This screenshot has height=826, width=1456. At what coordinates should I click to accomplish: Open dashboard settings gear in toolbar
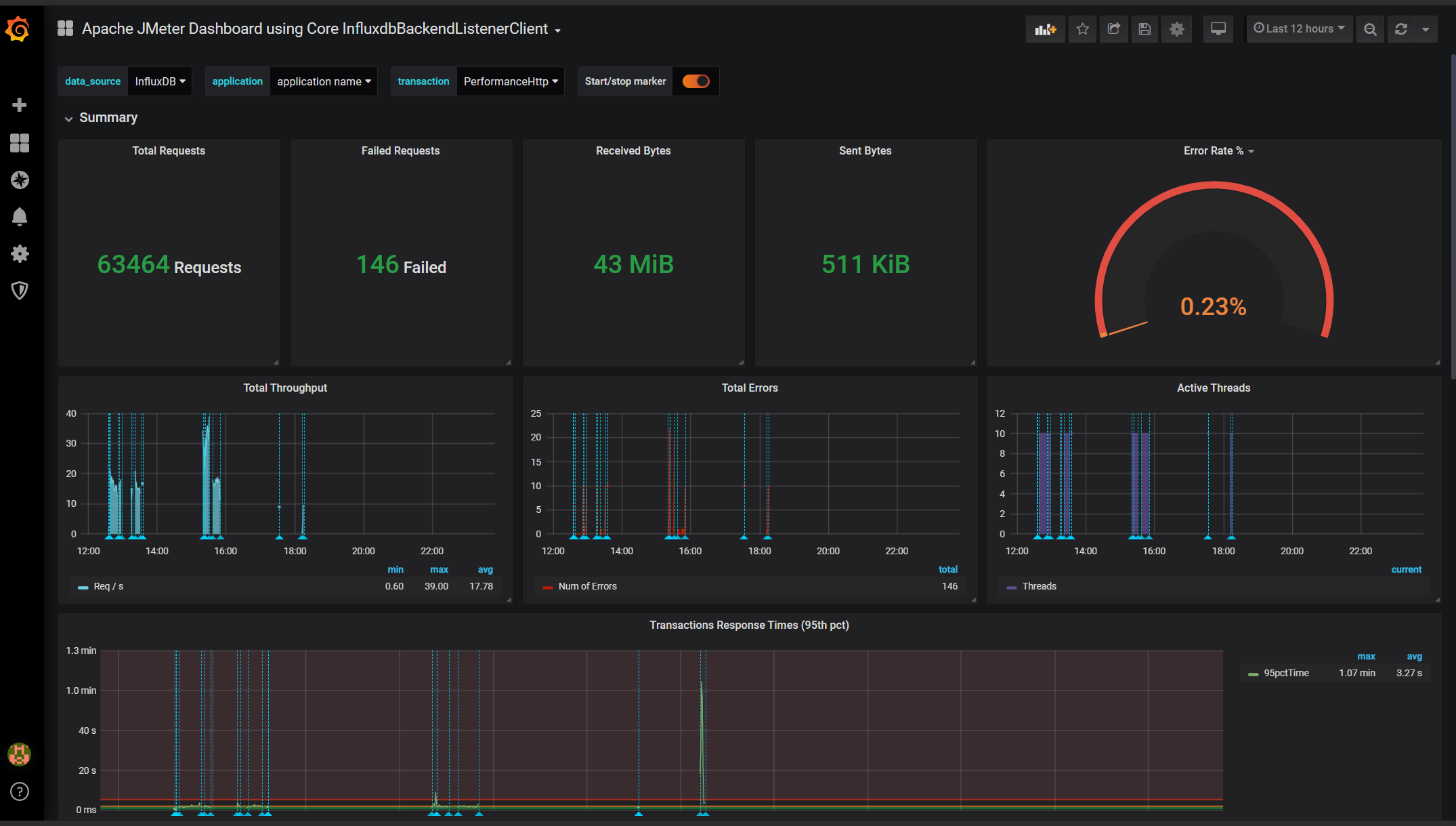[1177, 29]
